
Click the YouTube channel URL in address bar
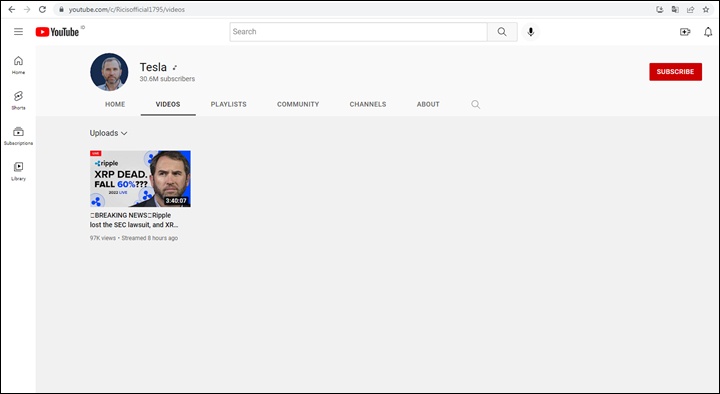point(127,10)
